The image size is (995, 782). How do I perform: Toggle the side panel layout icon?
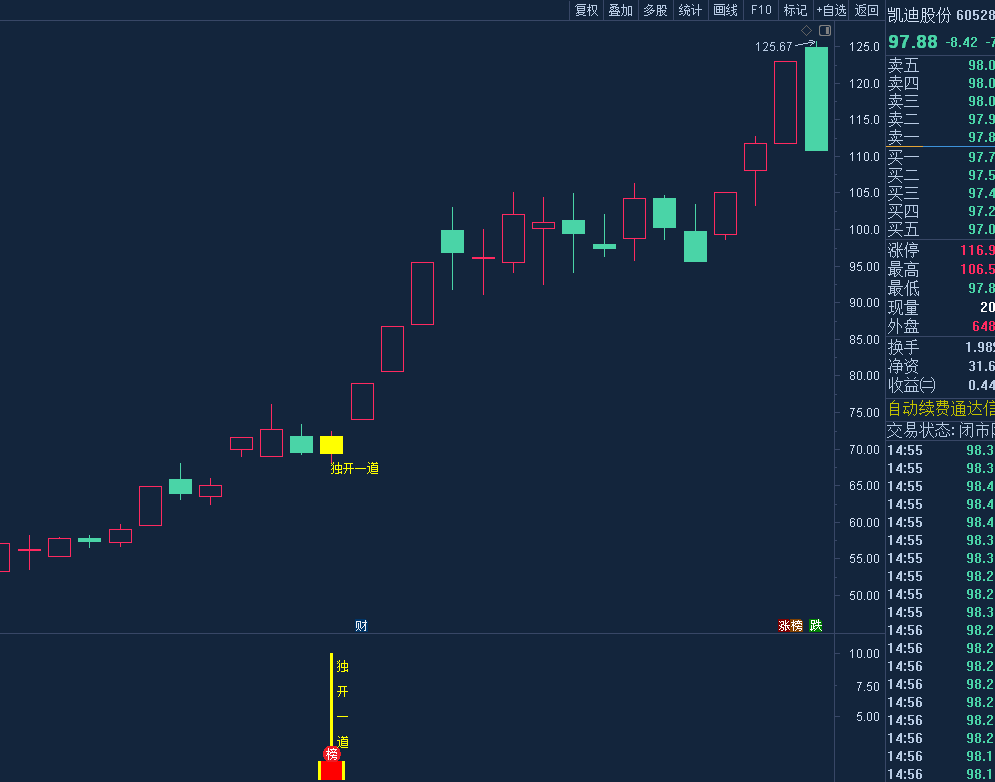[823, 31]
